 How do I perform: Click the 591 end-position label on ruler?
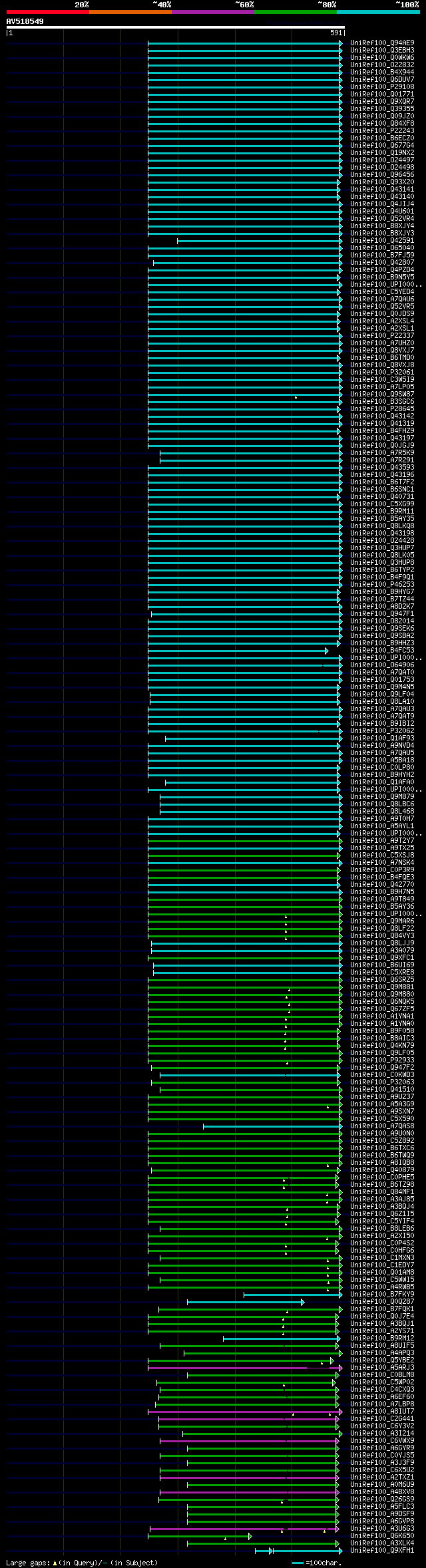click(336, 33)
